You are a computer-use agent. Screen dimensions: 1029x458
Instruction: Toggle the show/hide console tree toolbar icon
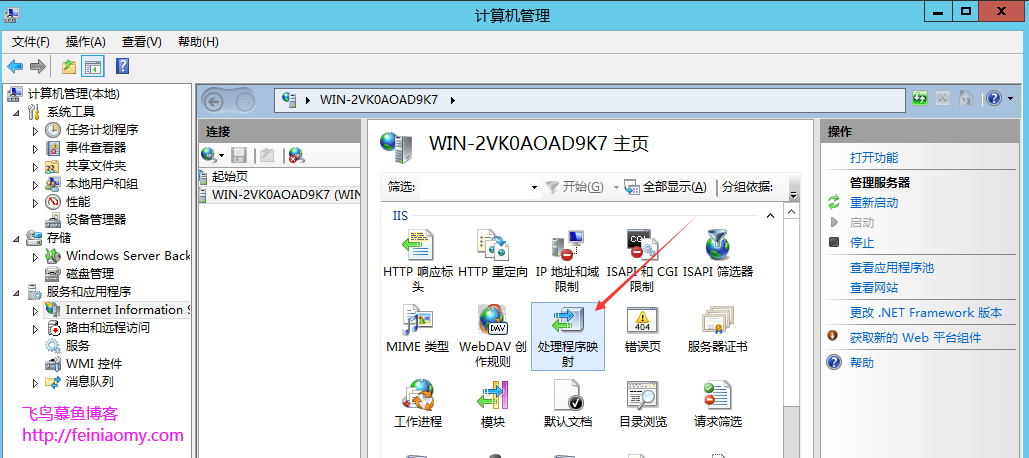coord(93,66)
